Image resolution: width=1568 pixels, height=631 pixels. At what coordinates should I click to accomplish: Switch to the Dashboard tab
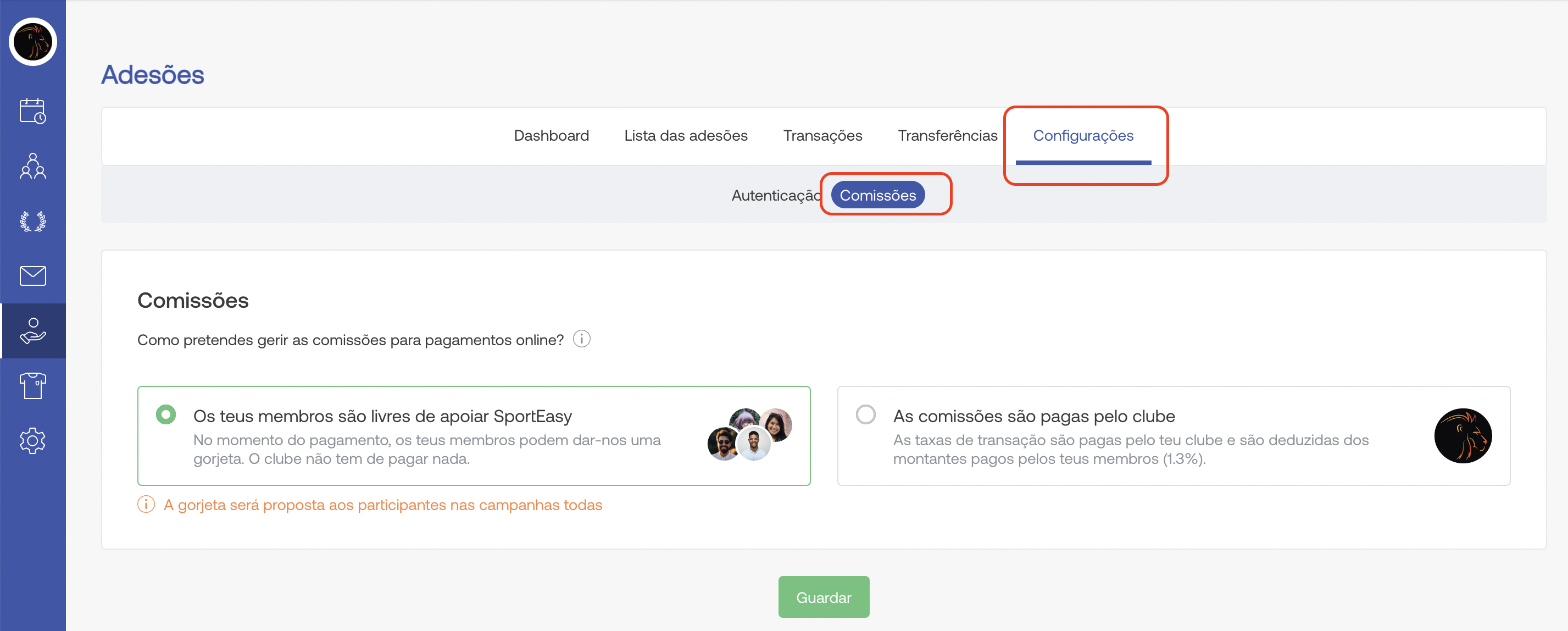551,135
